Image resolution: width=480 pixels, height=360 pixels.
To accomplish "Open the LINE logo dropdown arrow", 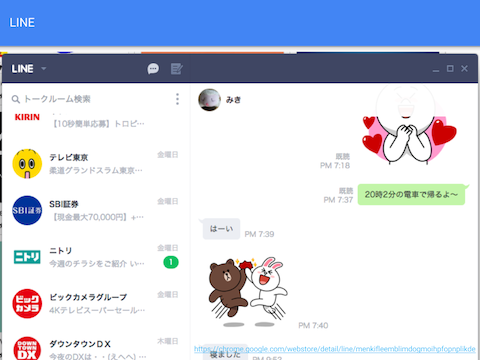I will 43,69.
